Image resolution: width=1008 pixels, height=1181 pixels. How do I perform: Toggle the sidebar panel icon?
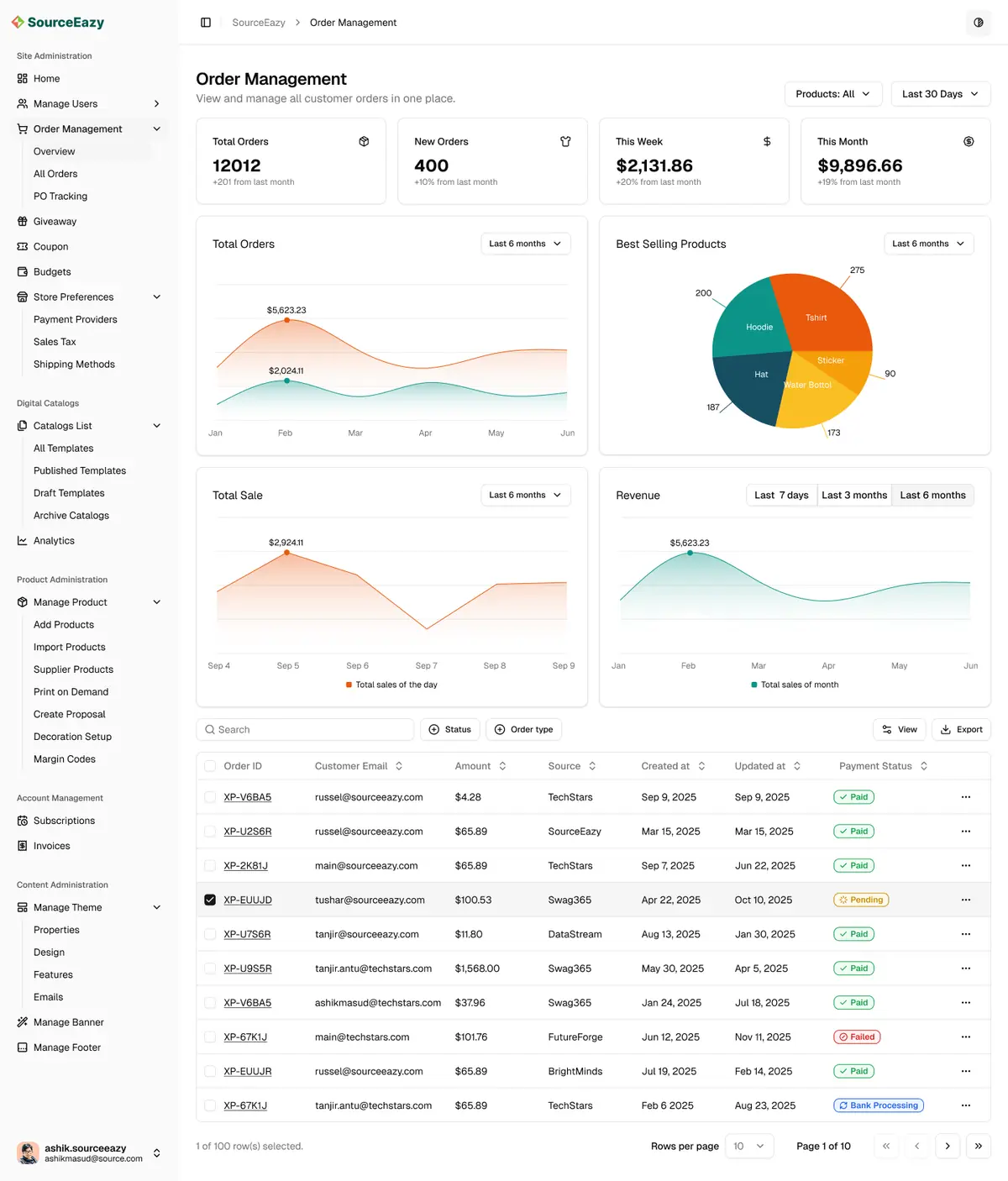[206, 23]
